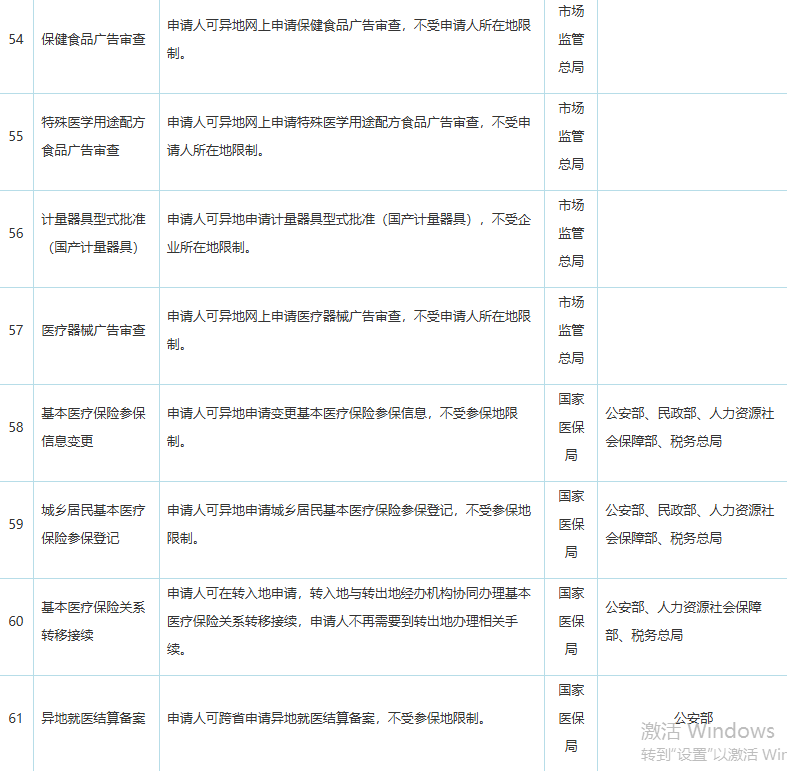
Task: Select description starting 申请人可在转入地申请
Action: click(x=349, y=621)
